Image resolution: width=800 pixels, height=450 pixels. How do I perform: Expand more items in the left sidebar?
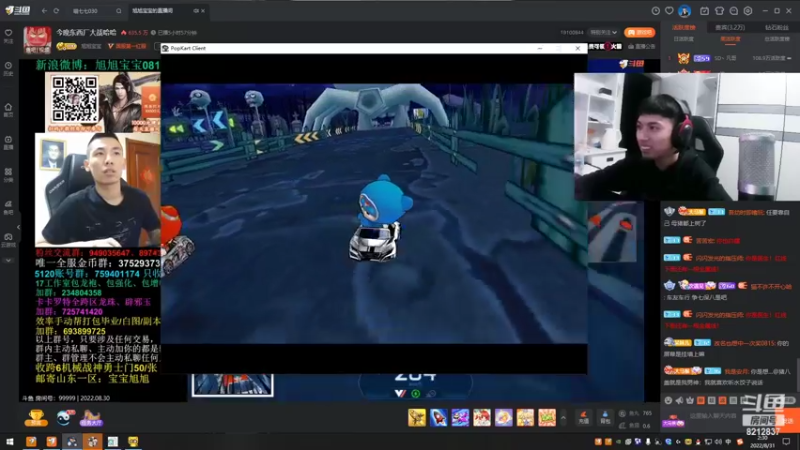pyautogui.click(x=8, y=261)
